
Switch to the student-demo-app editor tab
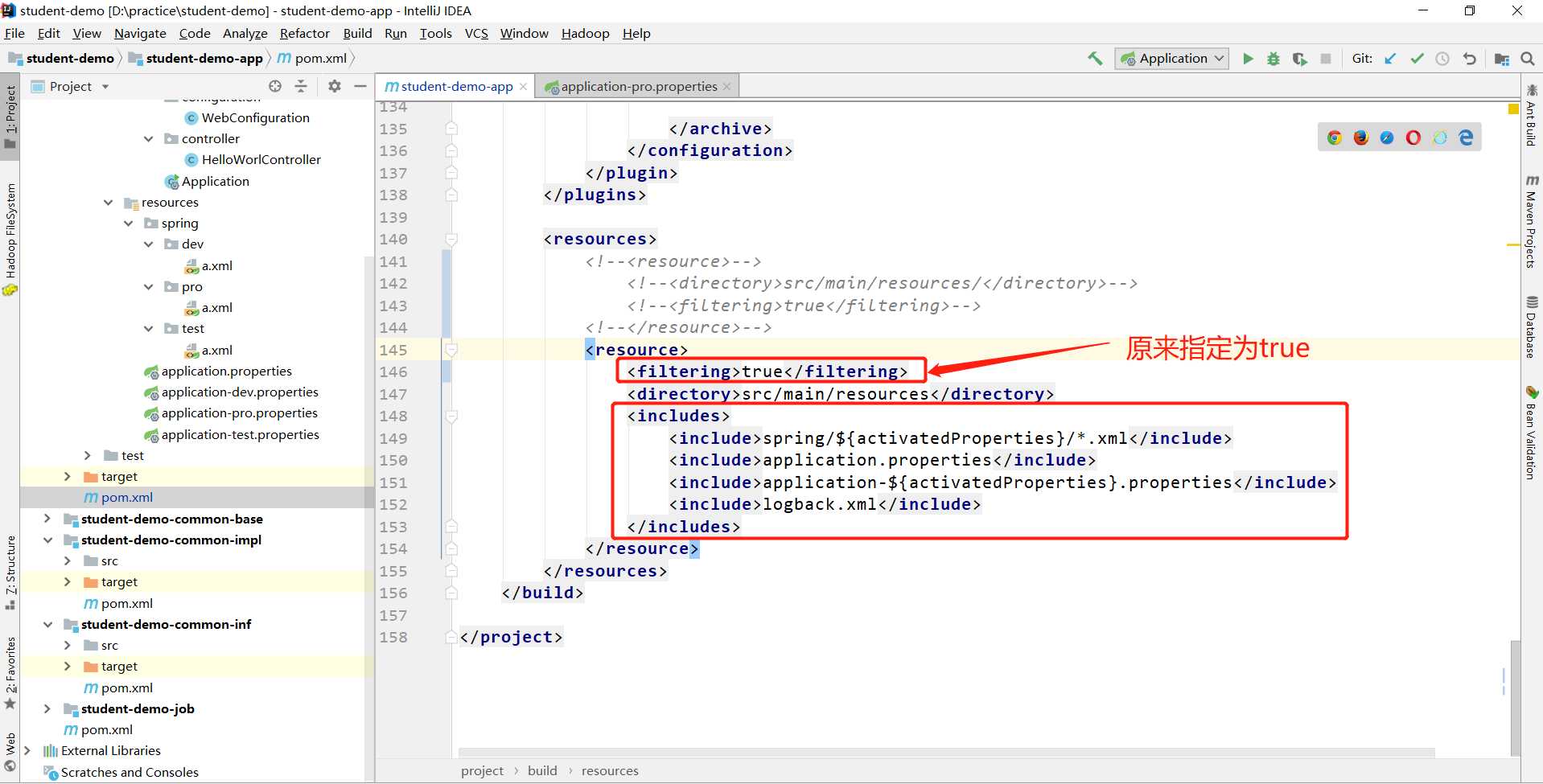click(455, 87)
